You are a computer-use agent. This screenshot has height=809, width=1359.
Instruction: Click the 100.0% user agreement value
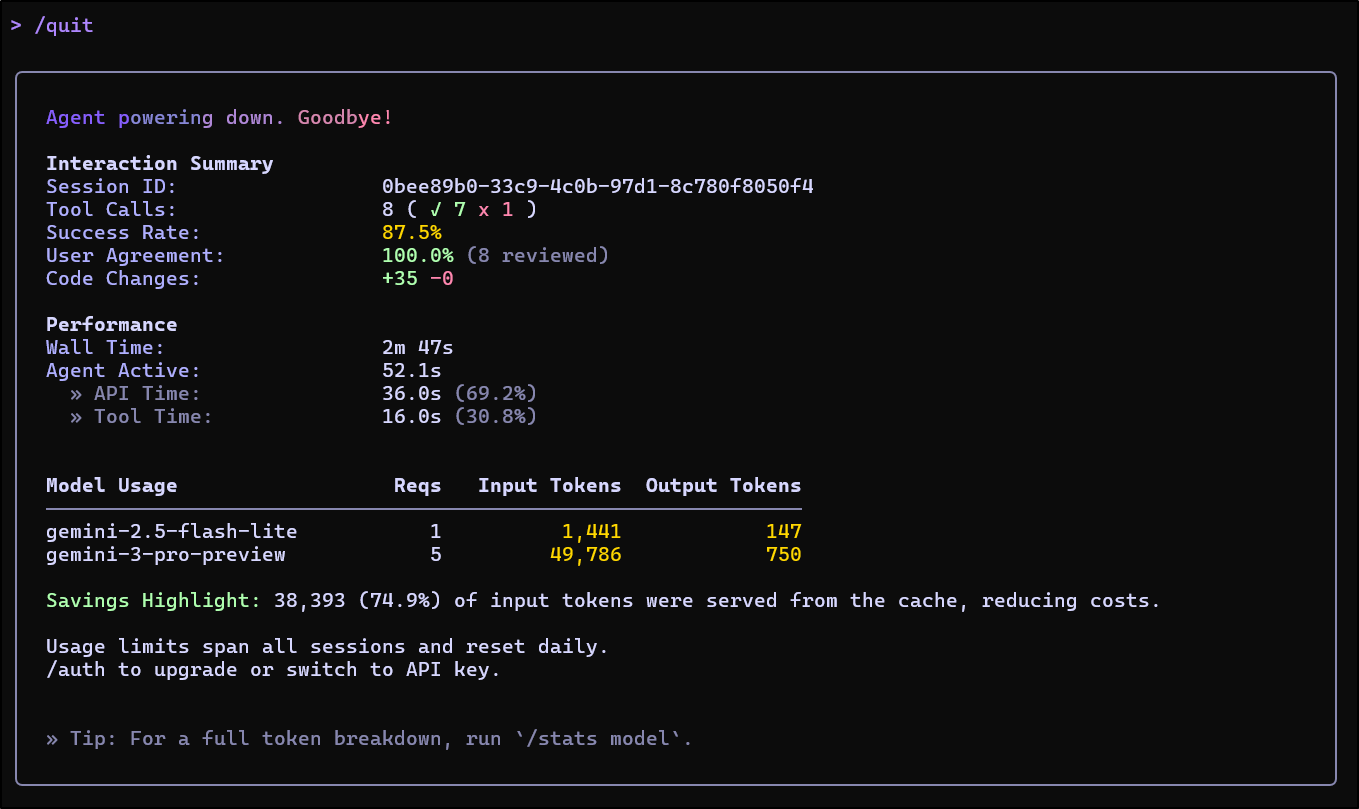click(417, 256)
